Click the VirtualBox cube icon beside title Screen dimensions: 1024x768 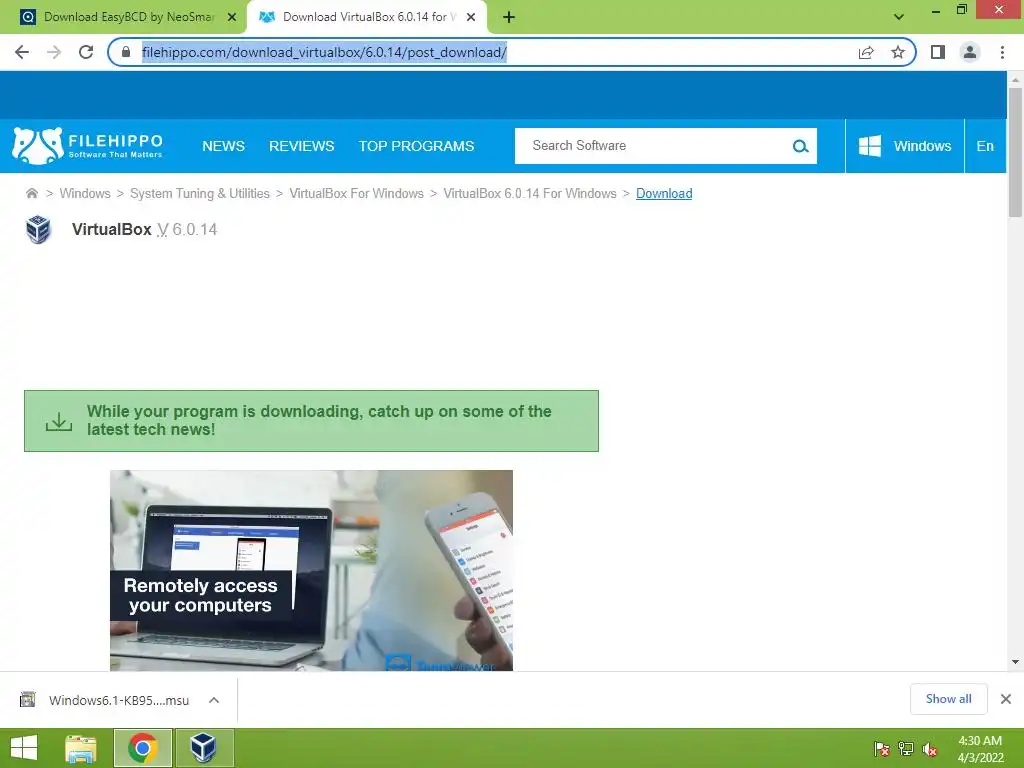point(38,230)
